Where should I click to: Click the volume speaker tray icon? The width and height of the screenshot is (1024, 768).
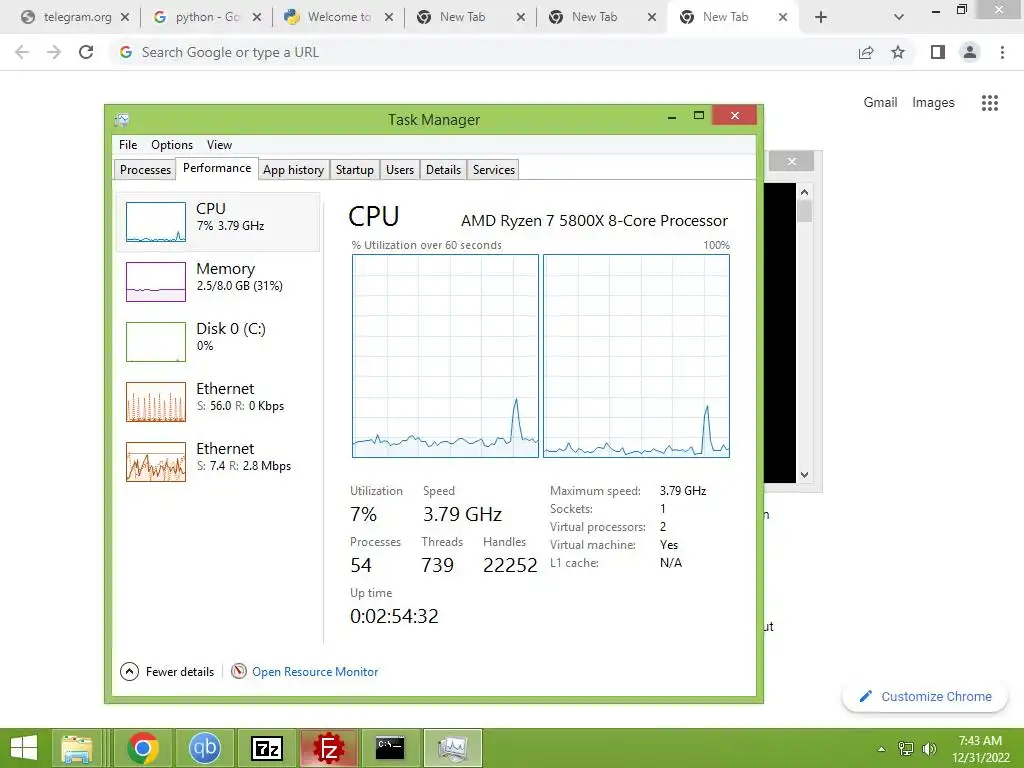tap(929, 749)
